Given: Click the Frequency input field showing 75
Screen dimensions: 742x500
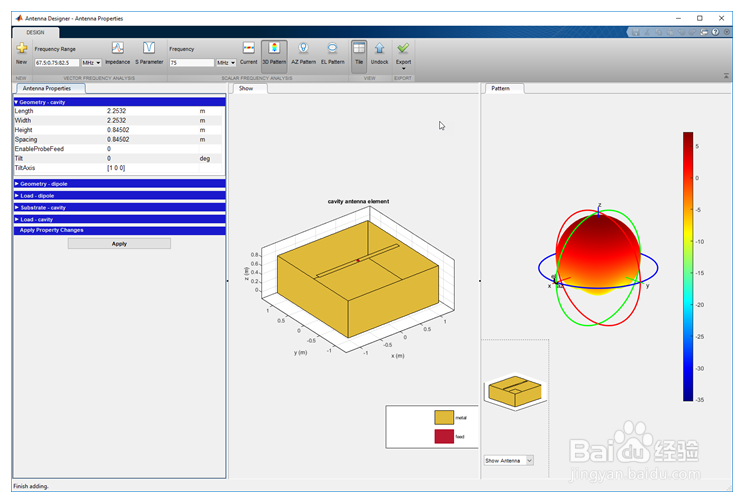Looking at the screenshot, I should (192, 62).
